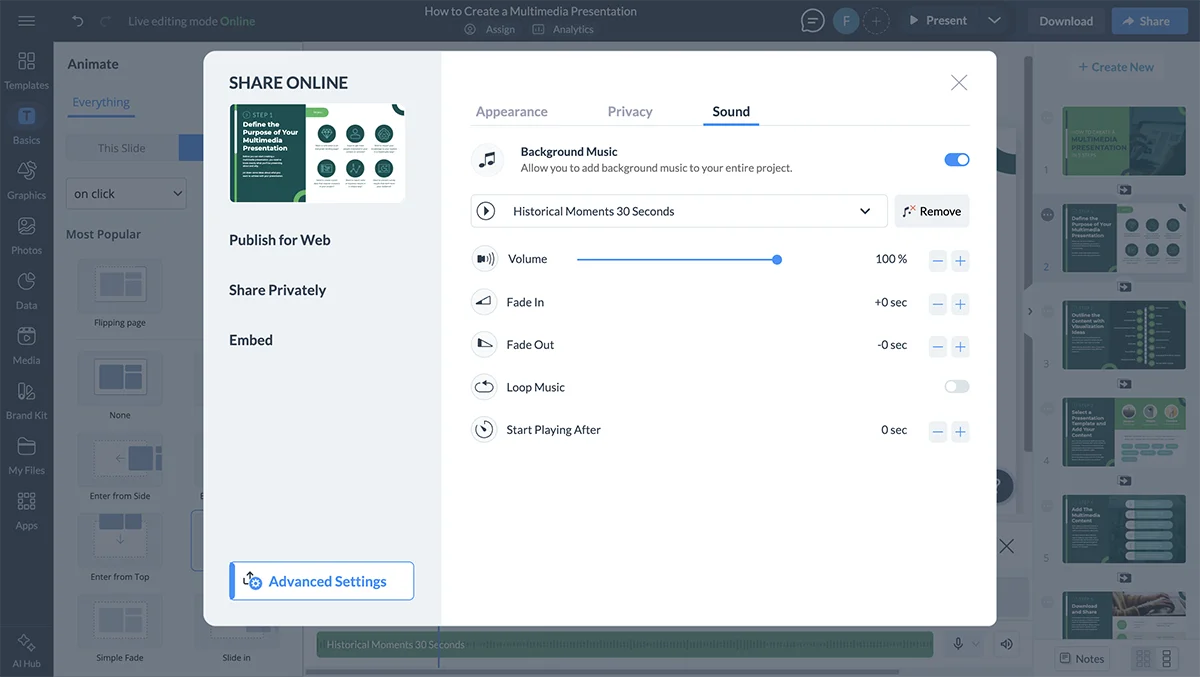Play the Historical Moments 30 Seconds preview
The image size is (1200, 677).
(486, 211)
